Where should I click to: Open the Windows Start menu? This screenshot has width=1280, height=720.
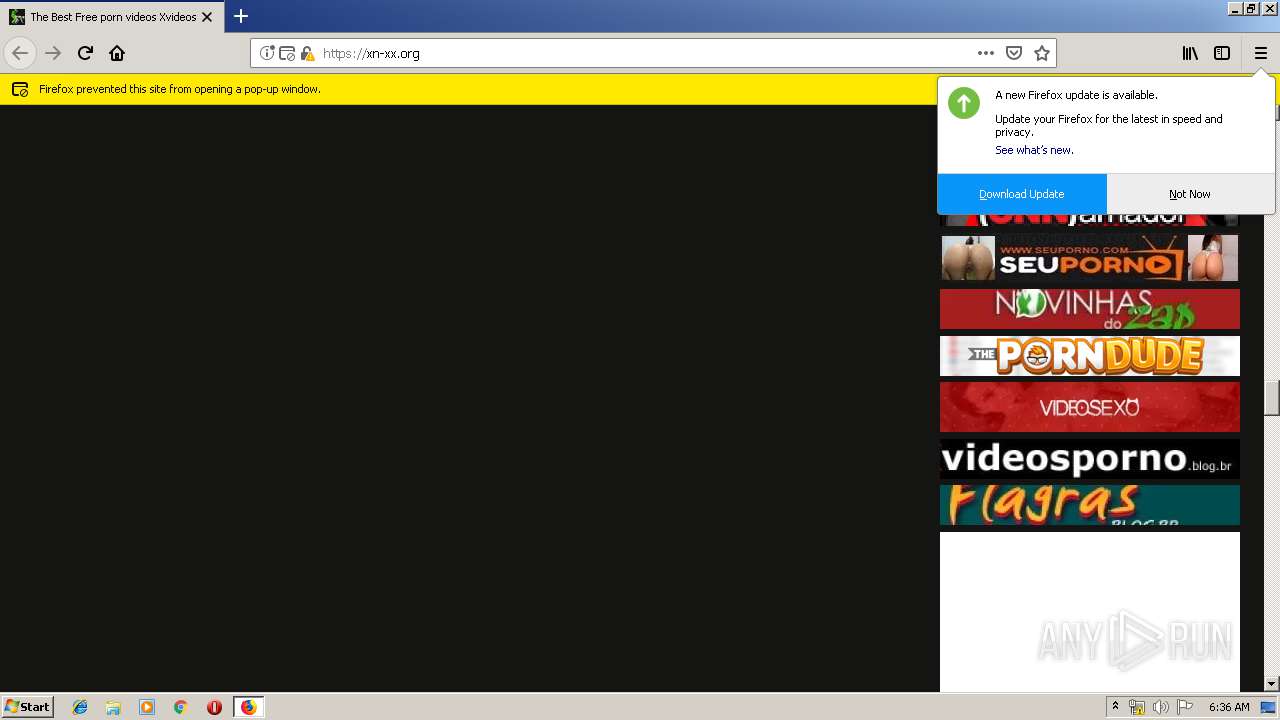(27, 706)
